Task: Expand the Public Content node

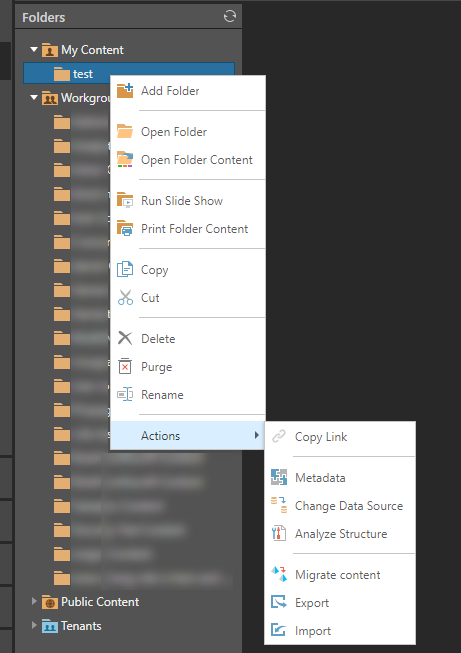Action: [34, 601]
